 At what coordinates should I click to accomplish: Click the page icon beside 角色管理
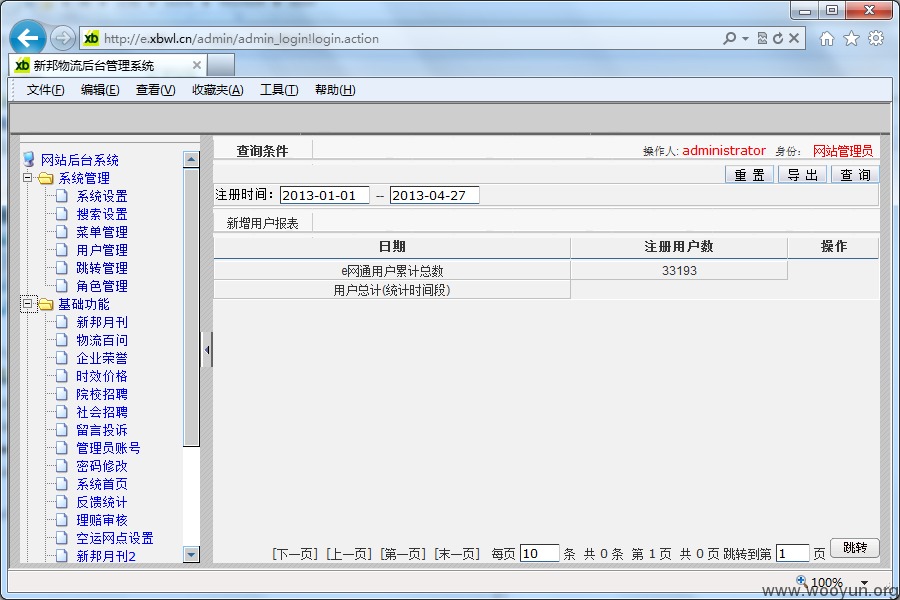62,286
